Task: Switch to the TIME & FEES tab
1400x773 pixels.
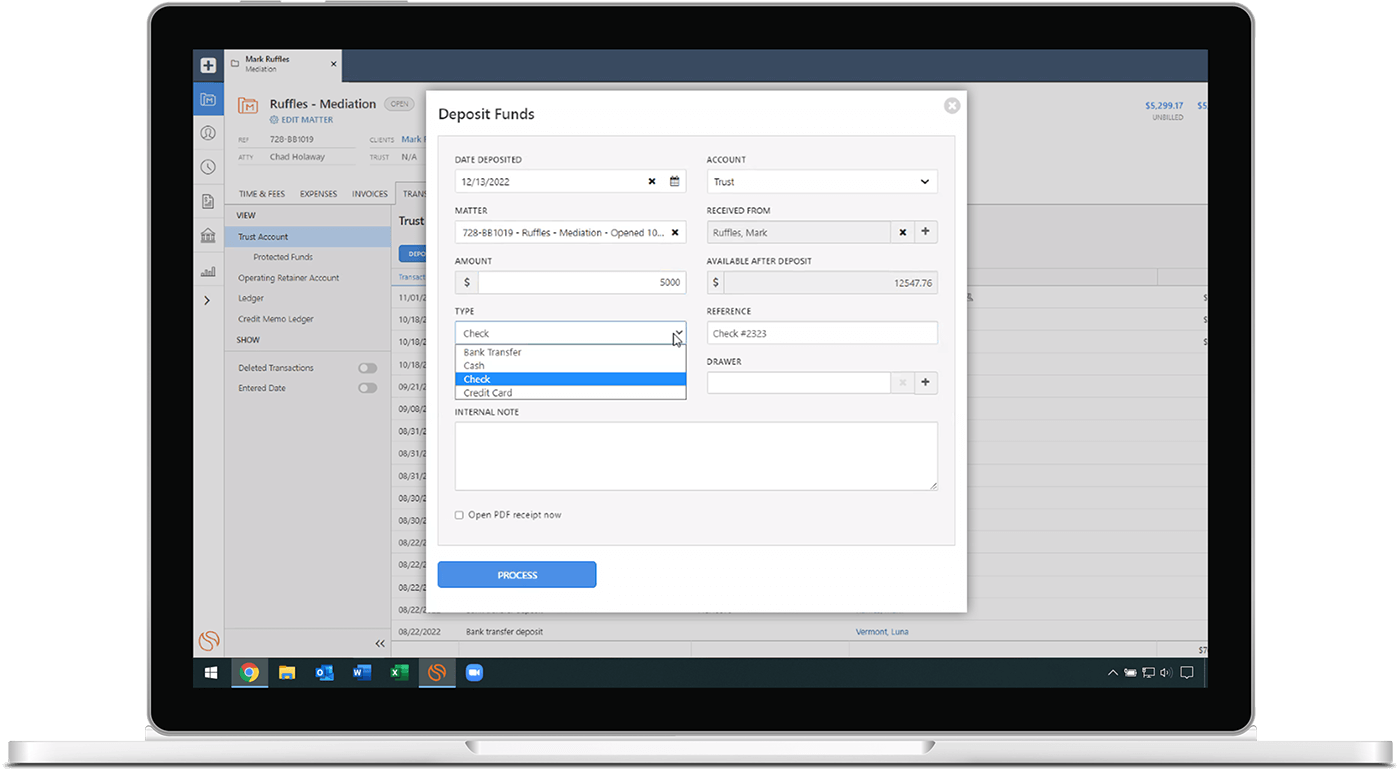Action: 262,194
